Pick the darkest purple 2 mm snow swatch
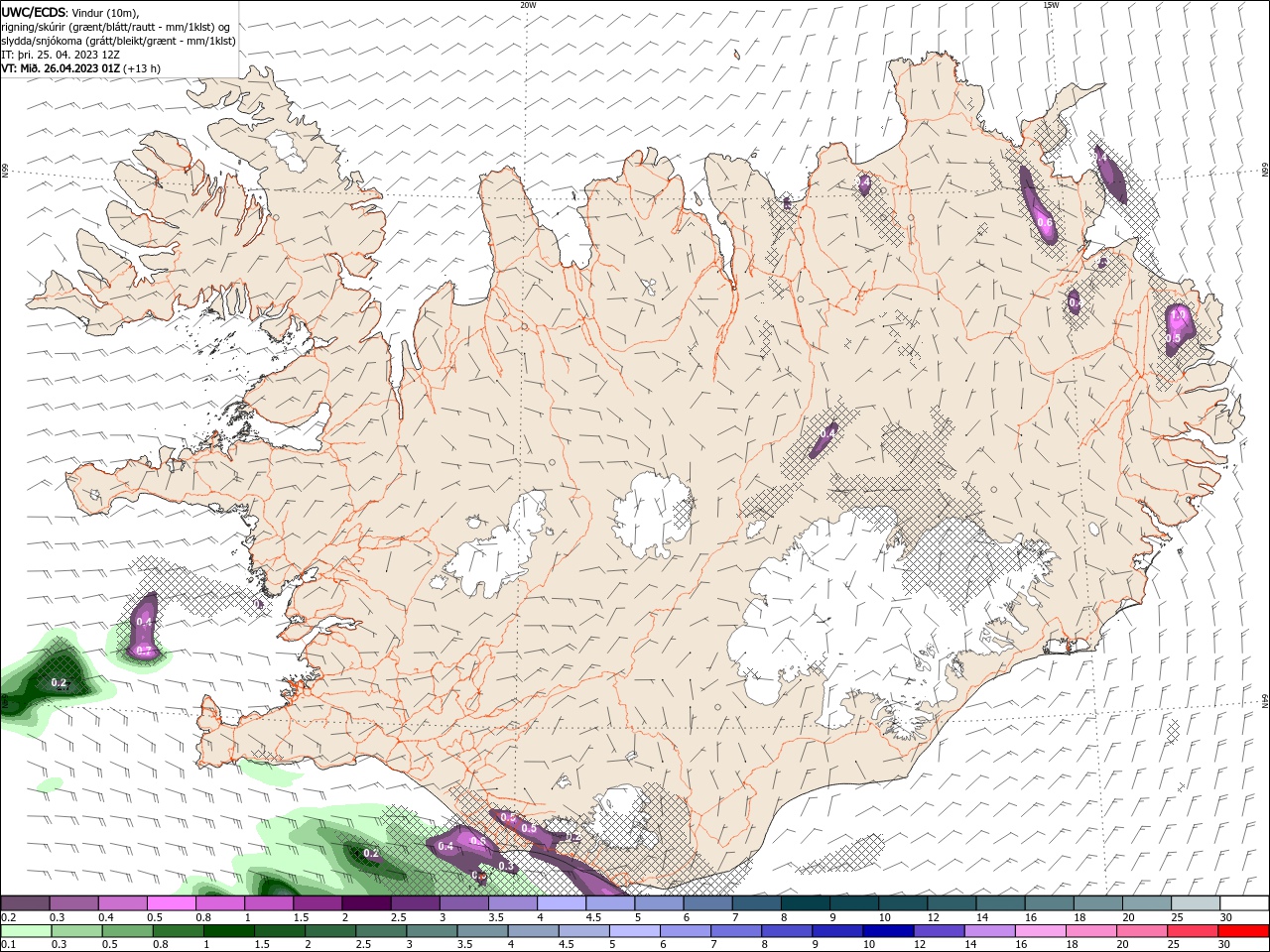The image size is (1270, 952). tap(366, 903)
